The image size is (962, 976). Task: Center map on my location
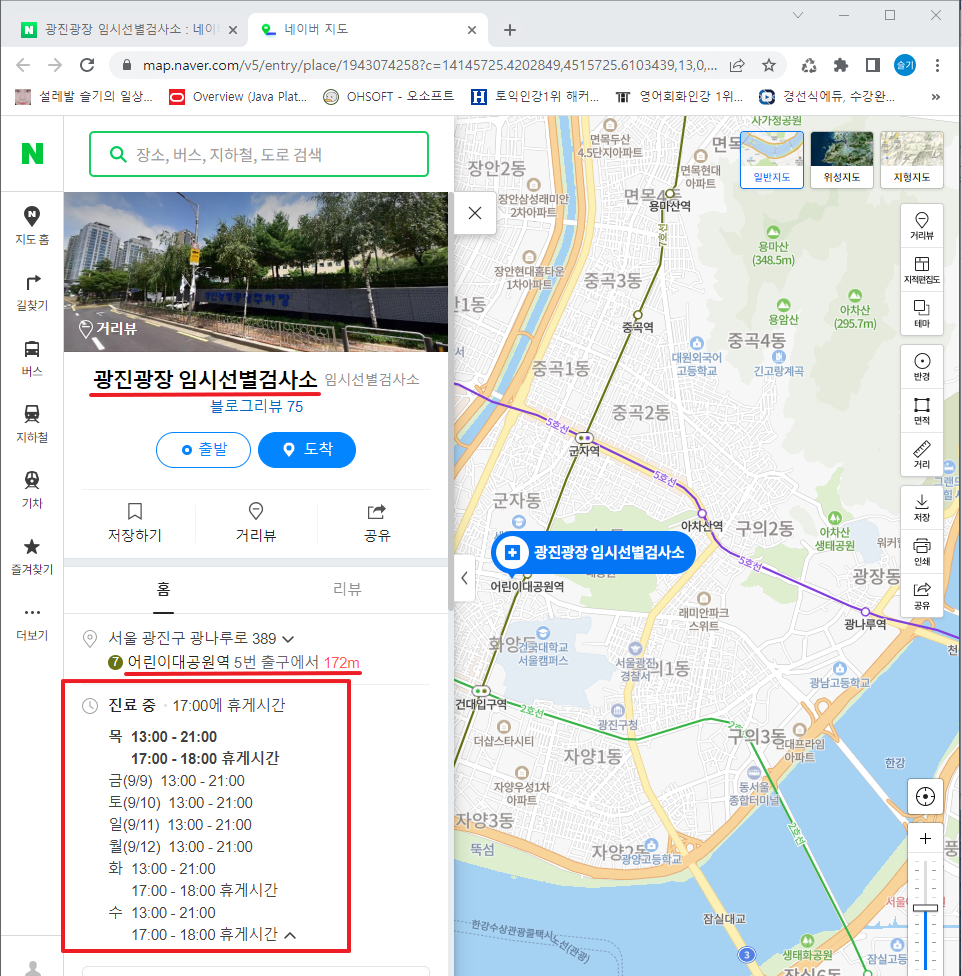pyautogui.click(x=925, y=796)
